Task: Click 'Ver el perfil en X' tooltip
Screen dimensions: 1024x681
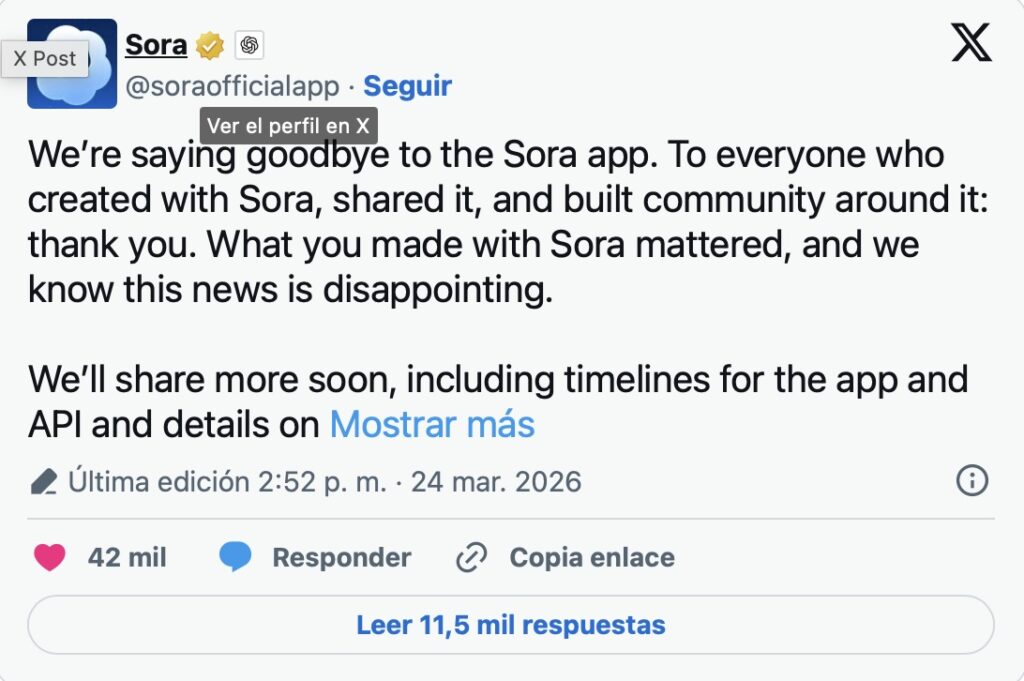Action: pos(287,125)
